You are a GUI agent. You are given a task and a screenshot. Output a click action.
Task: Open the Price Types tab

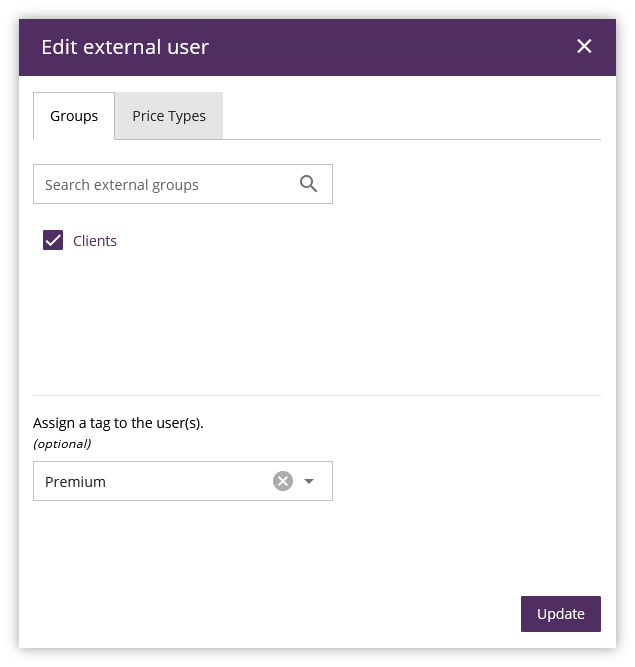point(169,116)
